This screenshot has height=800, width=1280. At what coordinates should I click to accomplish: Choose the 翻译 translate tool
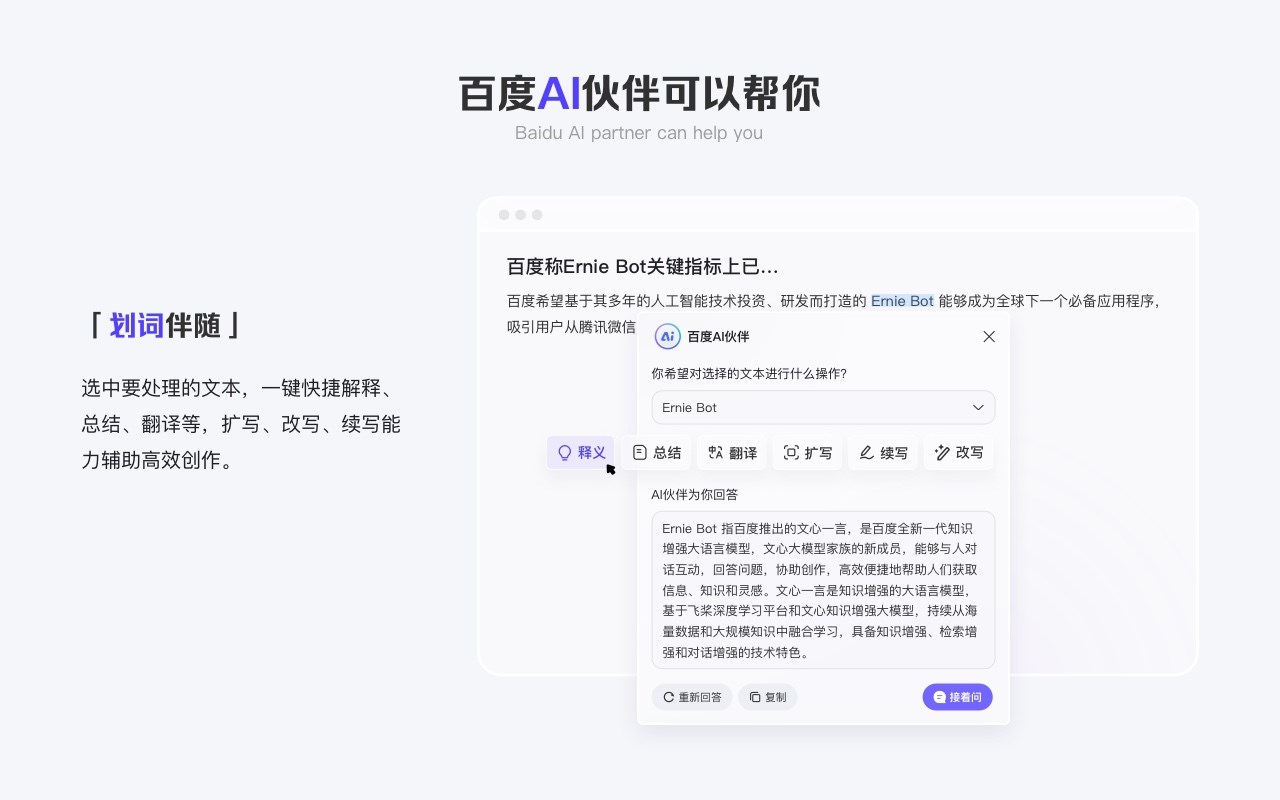click(x=732, y=452)
